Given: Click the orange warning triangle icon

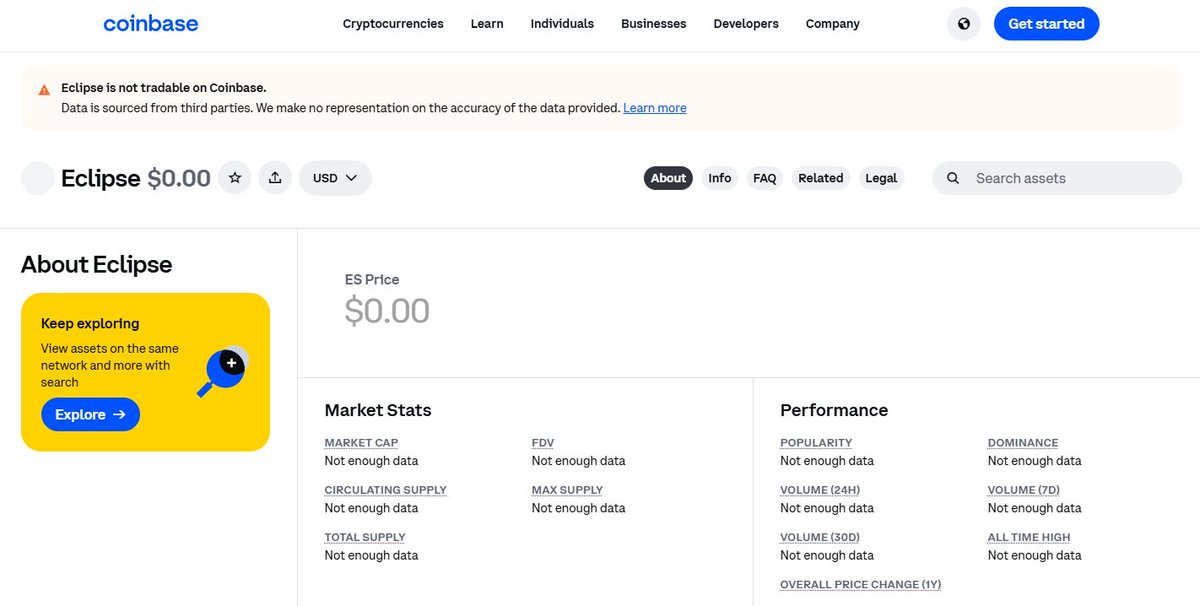Looking at the screenshot, I should tap(44, 89).
